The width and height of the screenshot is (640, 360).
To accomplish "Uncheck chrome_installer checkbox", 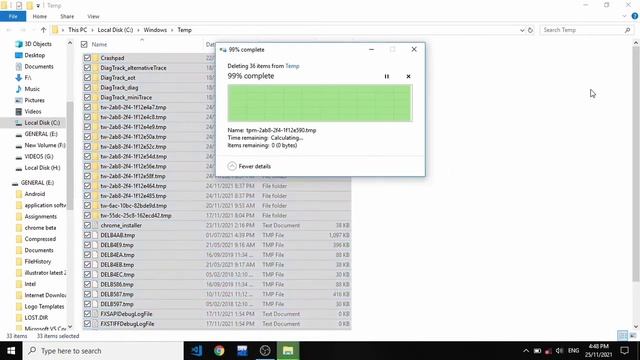I will pos(87,225).
